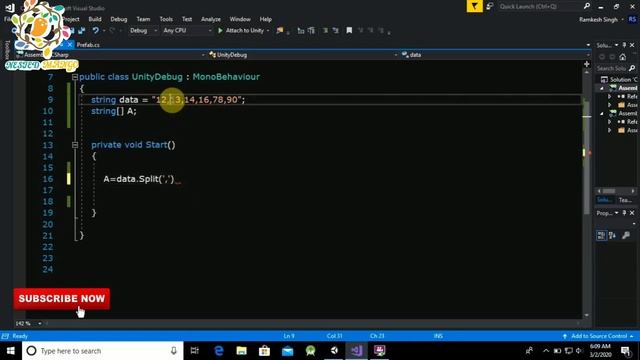Click the Solution Explorer Home icon
The width and height of the screenshot is (640, 360).
click(x=622, y=57)
